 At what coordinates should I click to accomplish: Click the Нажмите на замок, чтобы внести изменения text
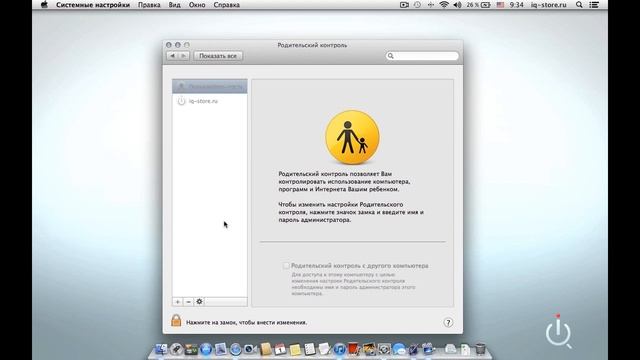247,322
